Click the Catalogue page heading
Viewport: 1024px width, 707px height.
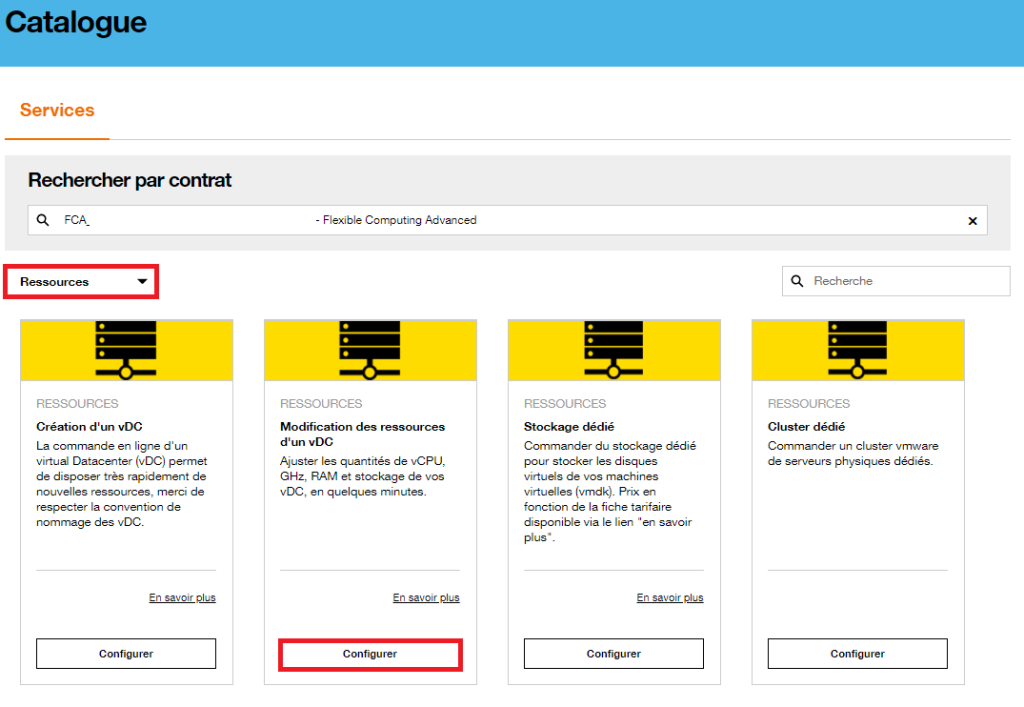(76, 22)
